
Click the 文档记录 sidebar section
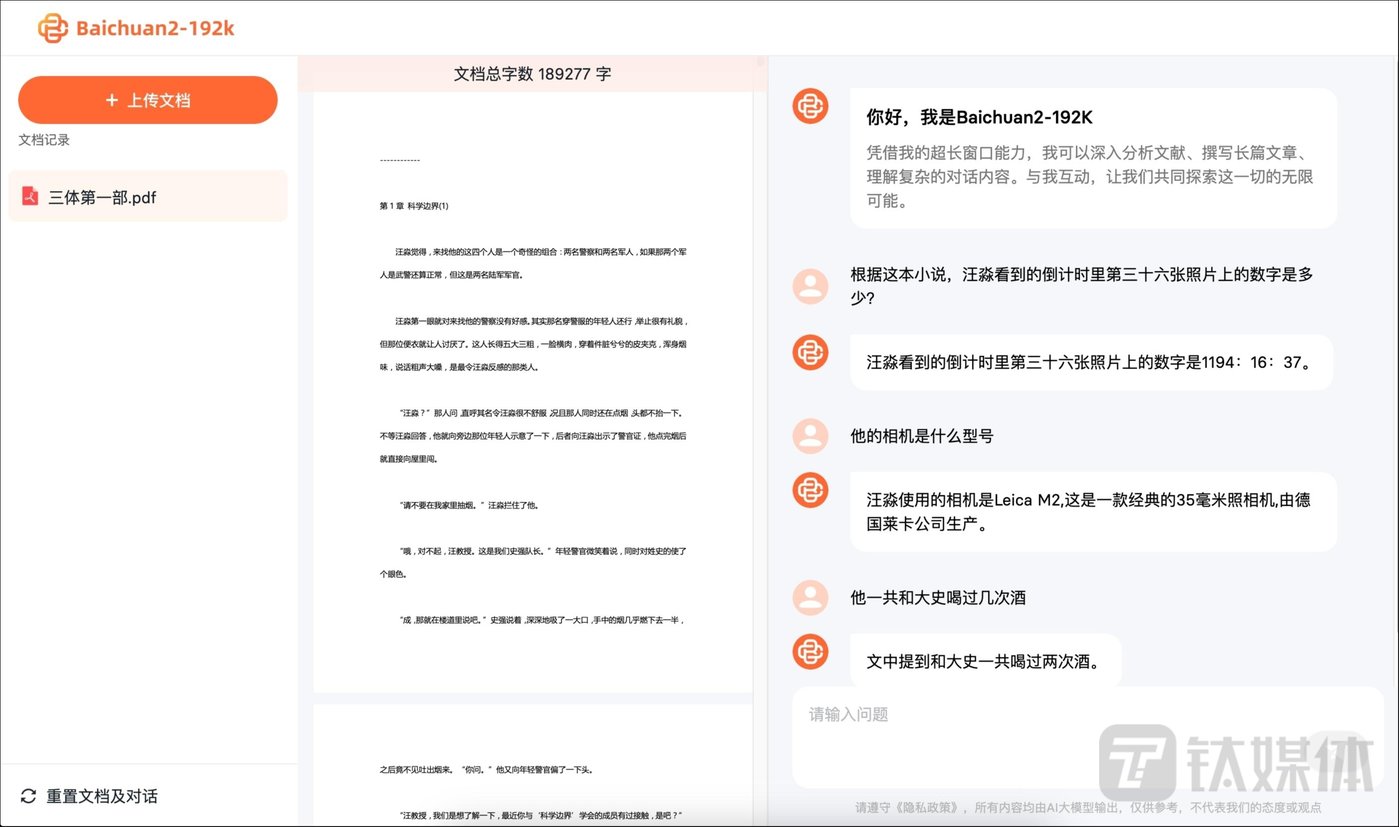(45, 139)
